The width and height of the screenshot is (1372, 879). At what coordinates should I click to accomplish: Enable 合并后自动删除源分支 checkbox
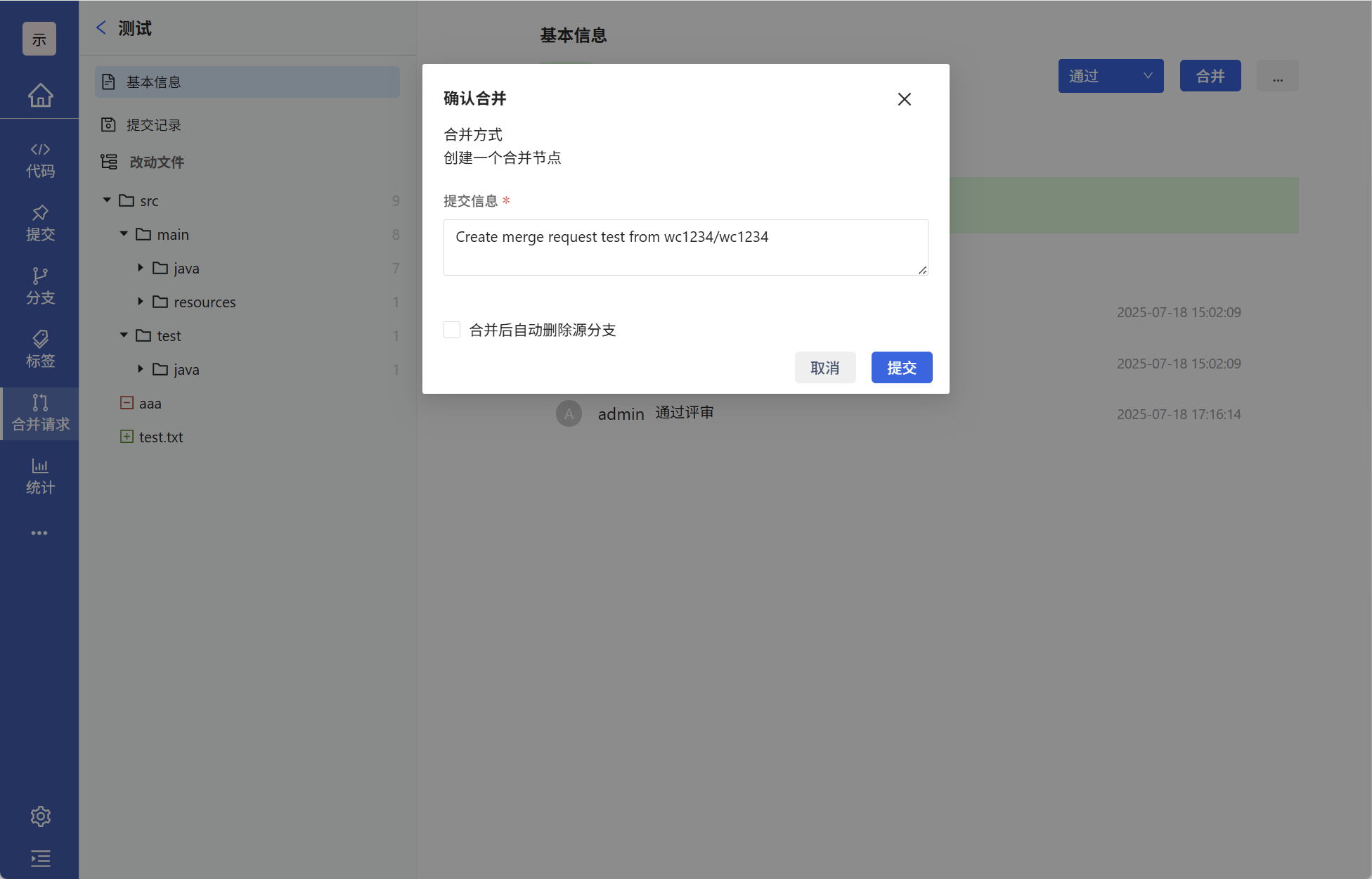click(452, 330)
